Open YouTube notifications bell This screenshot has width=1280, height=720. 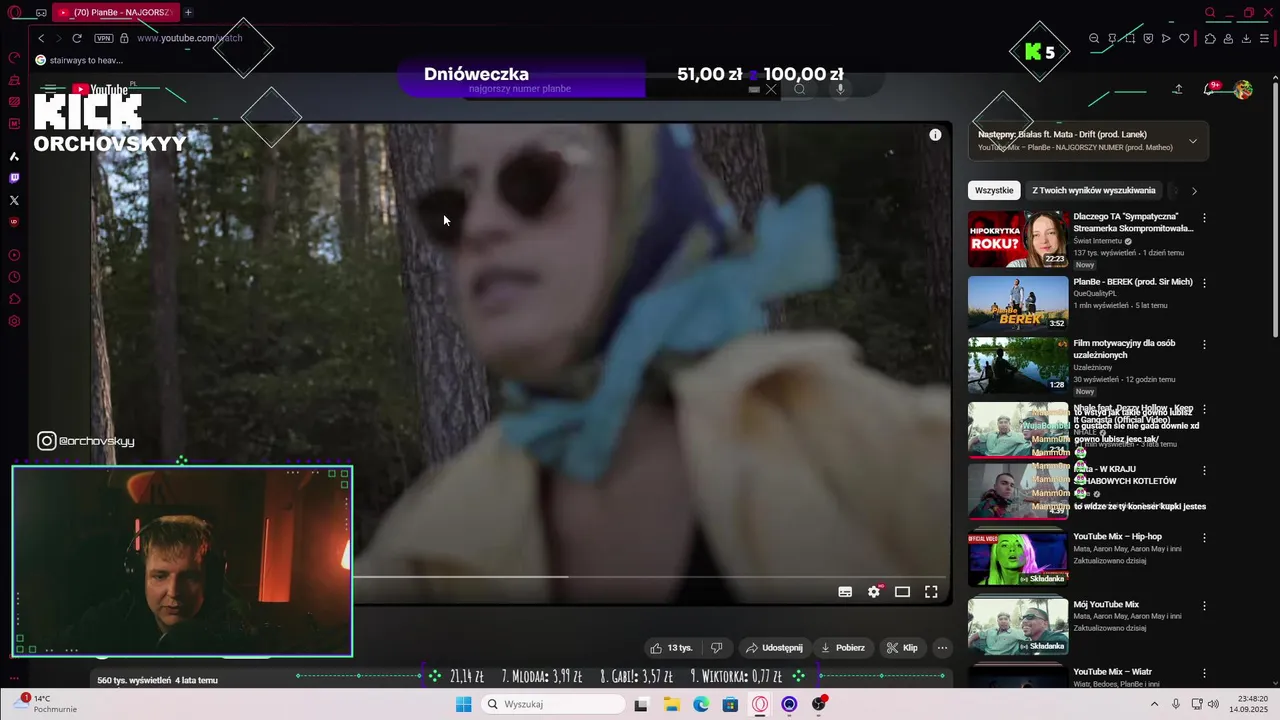[x=1210, y=89]
